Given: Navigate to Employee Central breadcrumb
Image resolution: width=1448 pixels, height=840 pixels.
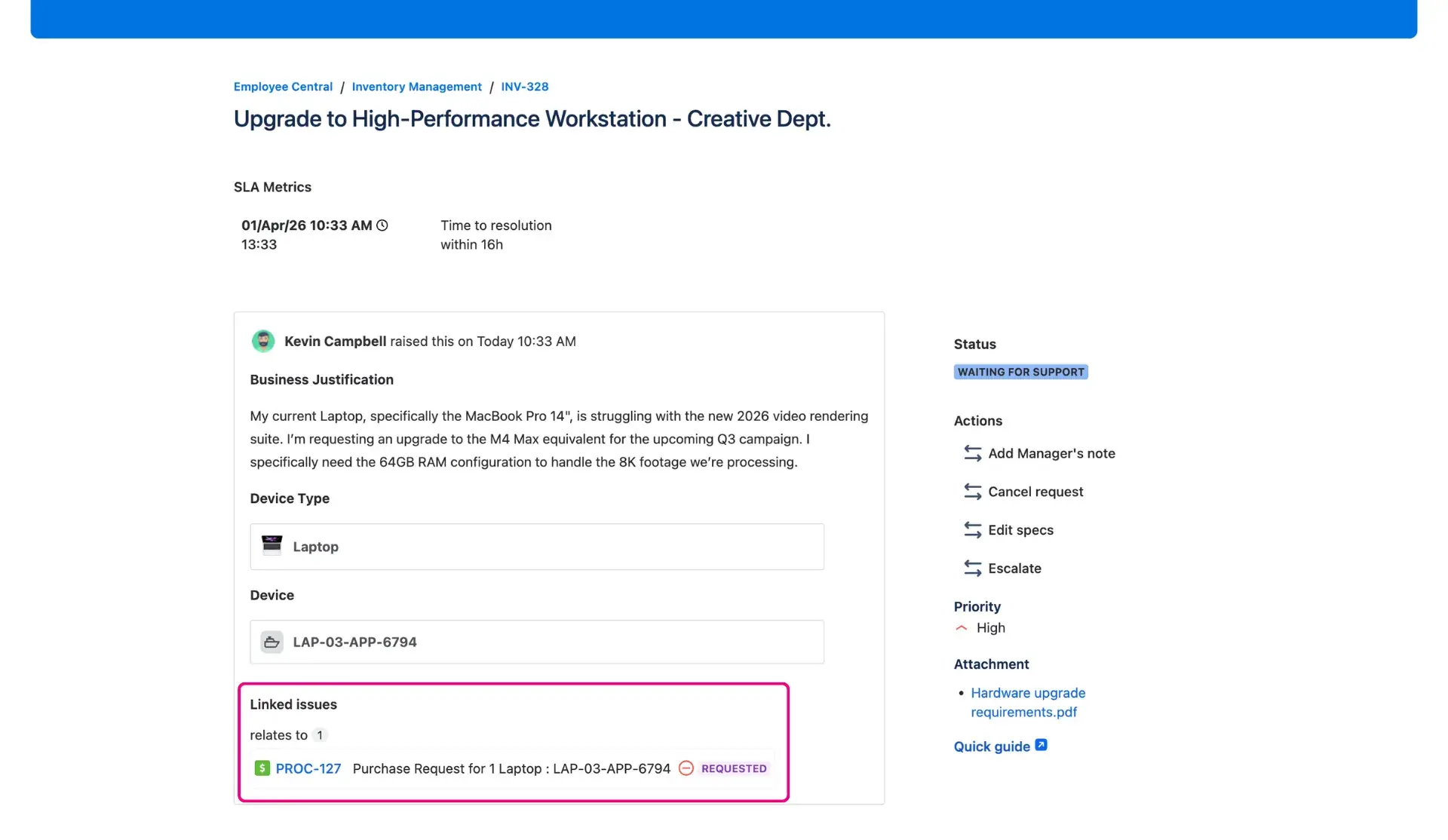Looking at the screenshot, I should [x=282, y=86].
